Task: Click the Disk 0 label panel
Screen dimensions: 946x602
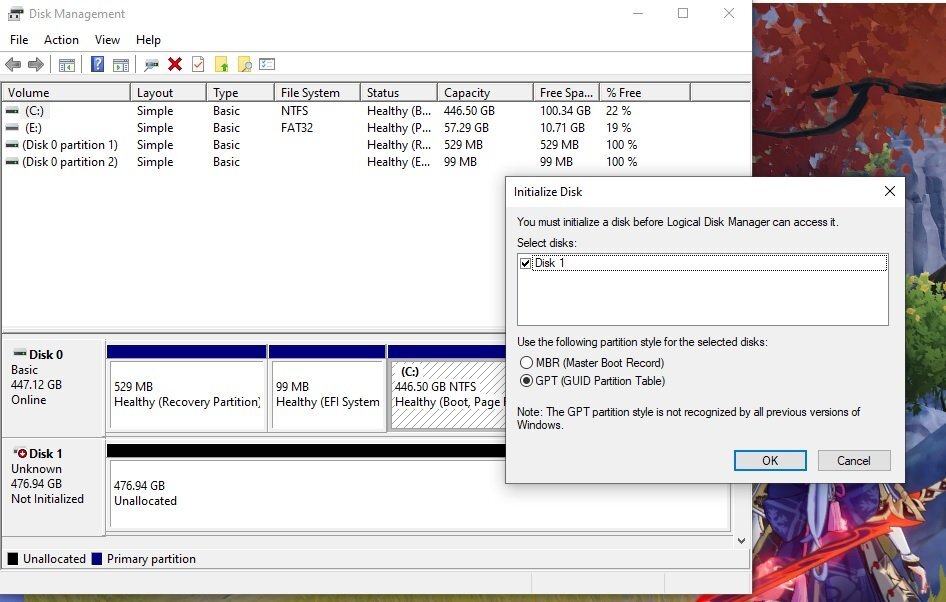Action: click(x=54, y=388)
